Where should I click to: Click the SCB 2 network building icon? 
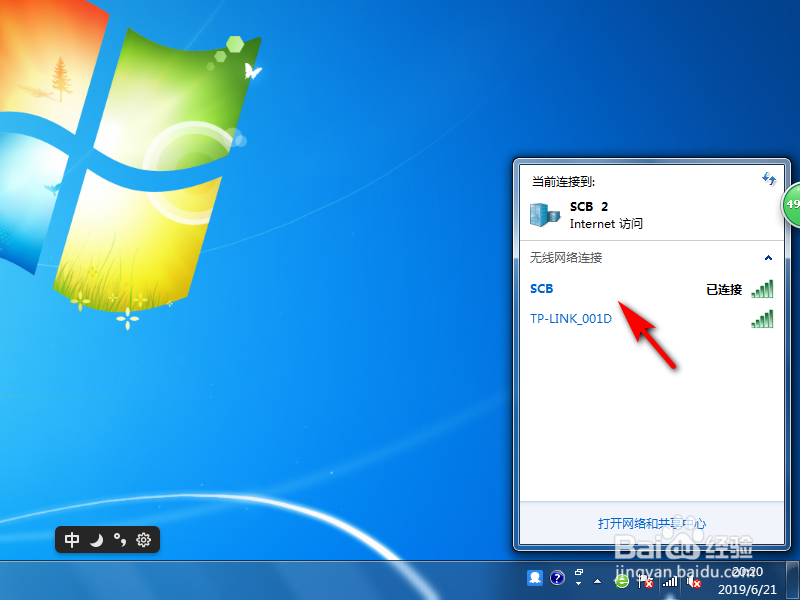(x=544, y=214)
